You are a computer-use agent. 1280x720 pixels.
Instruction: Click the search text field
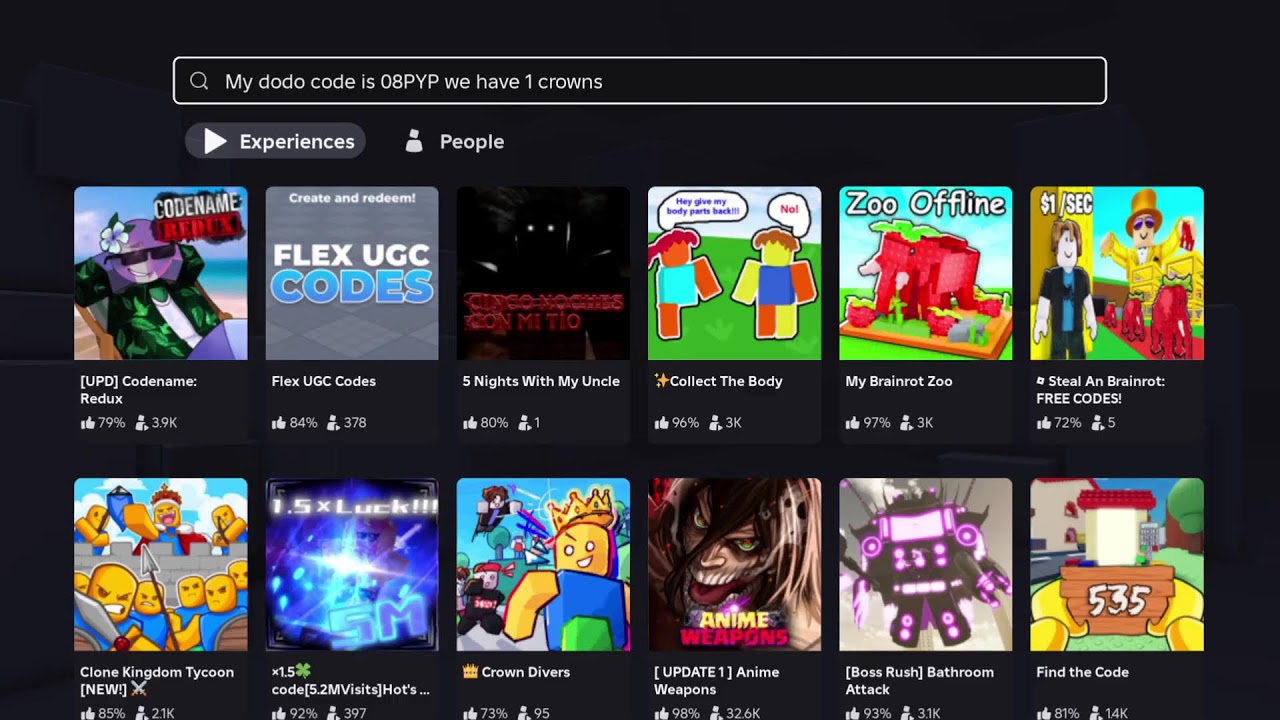640,81
